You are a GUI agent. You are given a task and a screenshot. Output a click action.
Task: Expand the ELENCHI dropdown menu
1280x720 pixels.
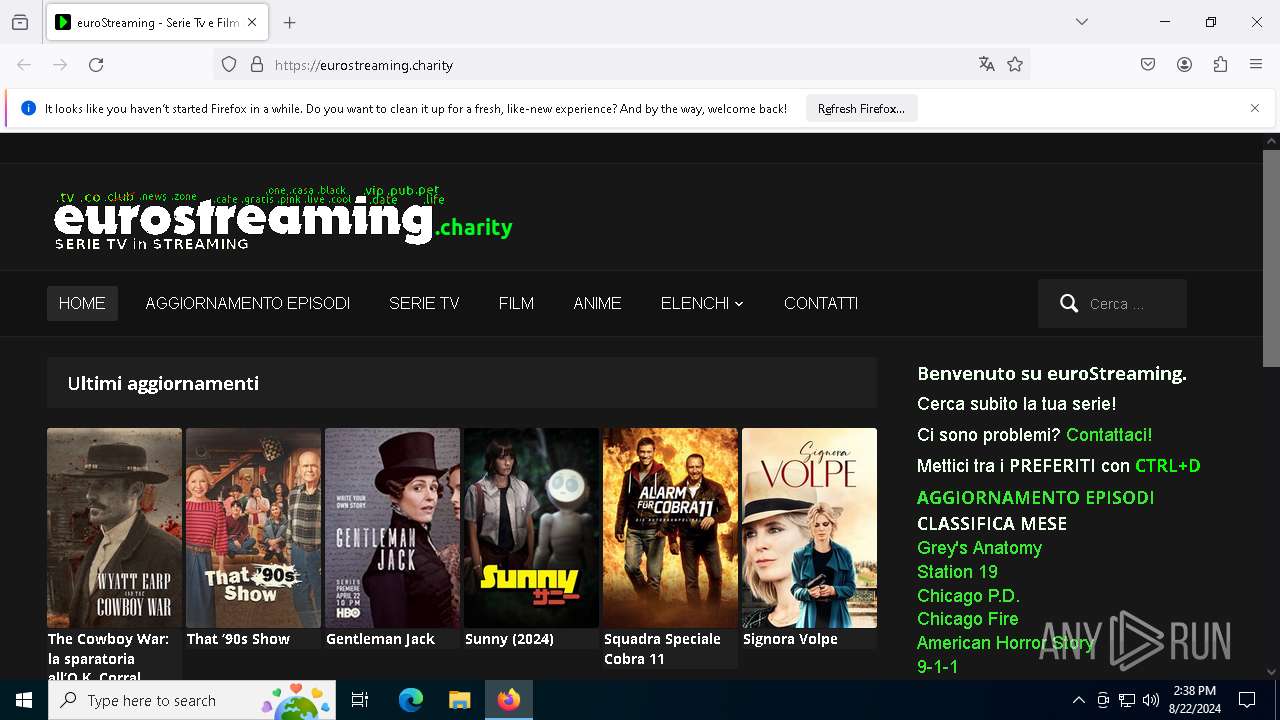[702, 304]
